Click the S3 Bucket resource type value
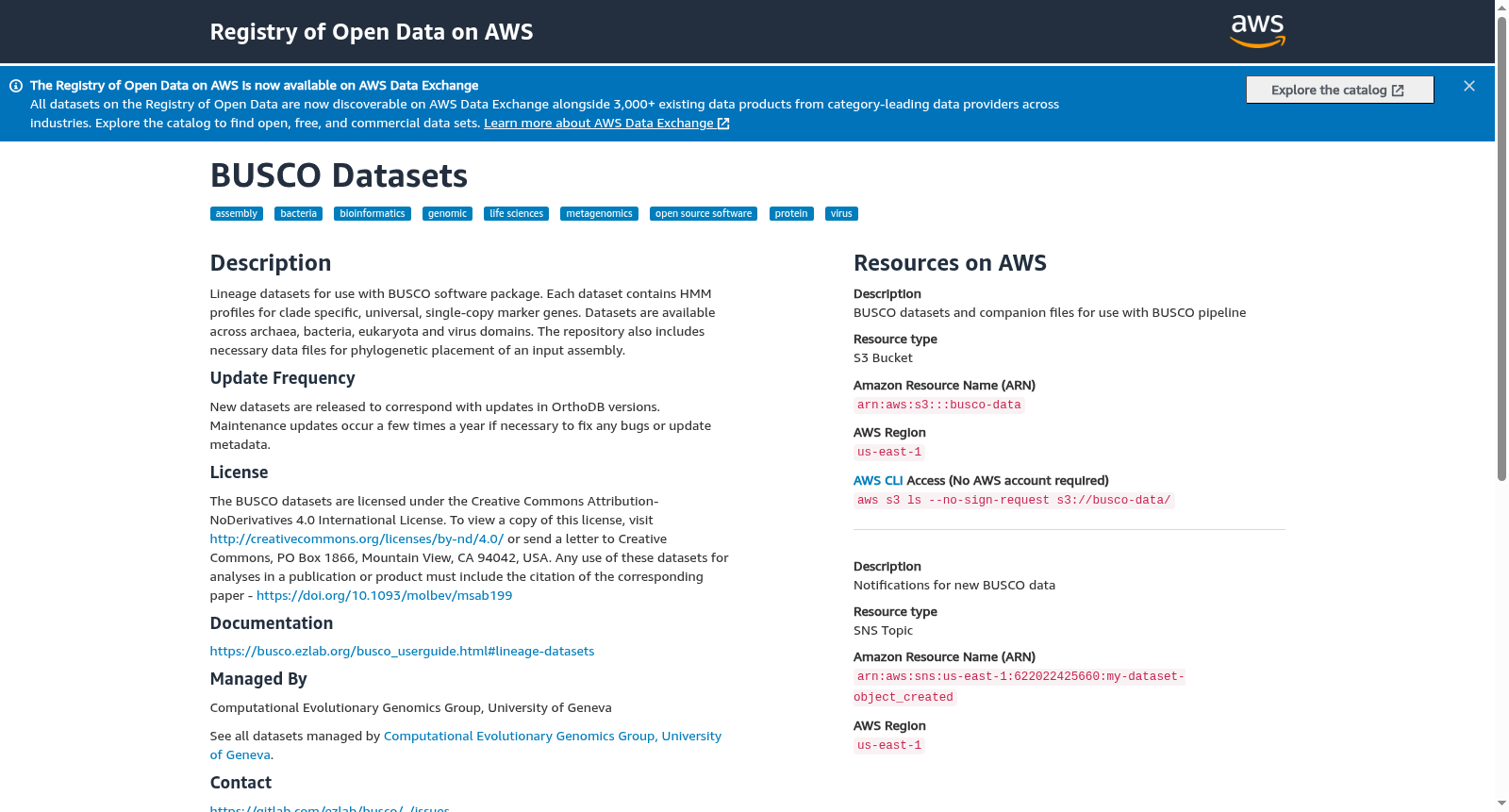Image resolution: width=1509 pixels, height=812 pixels. click(883, 357)
